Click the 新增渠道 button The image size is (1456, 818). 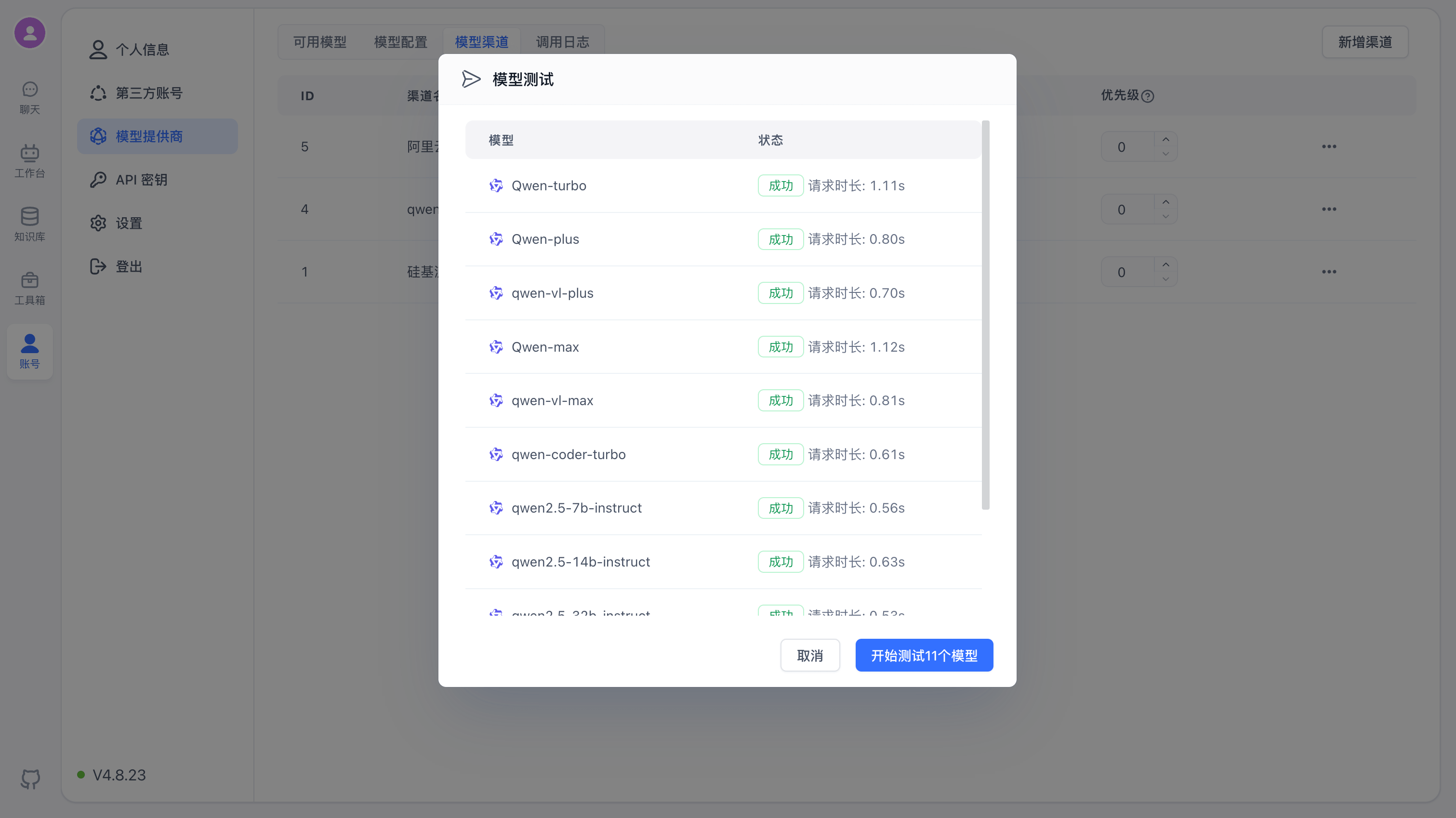coord(1365,41)
